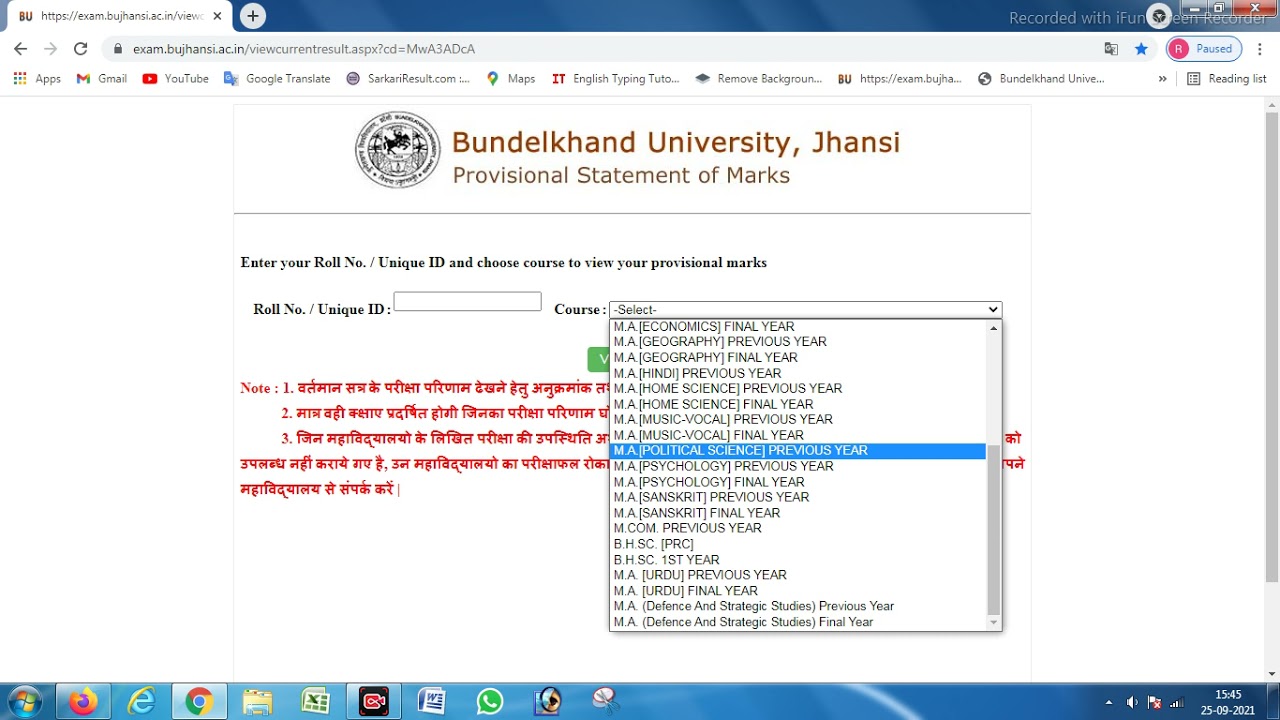Click the dropdown list scroll-up arrow
Image resolution: width=1280 pixels, height=720 pixels.
point(993,327)
